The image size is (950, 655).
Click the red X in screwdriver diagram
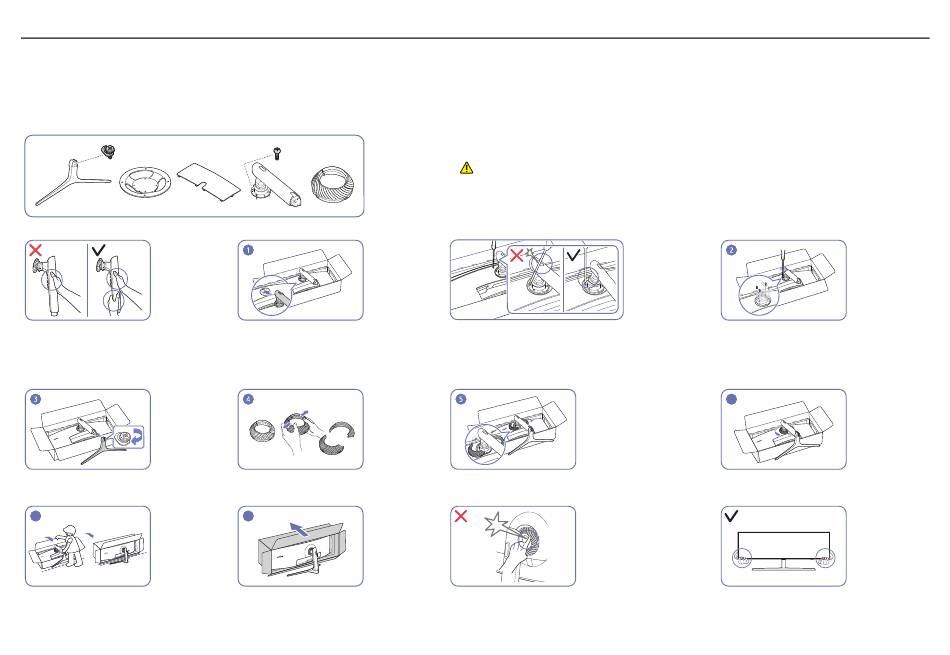(x=516, y=255)
